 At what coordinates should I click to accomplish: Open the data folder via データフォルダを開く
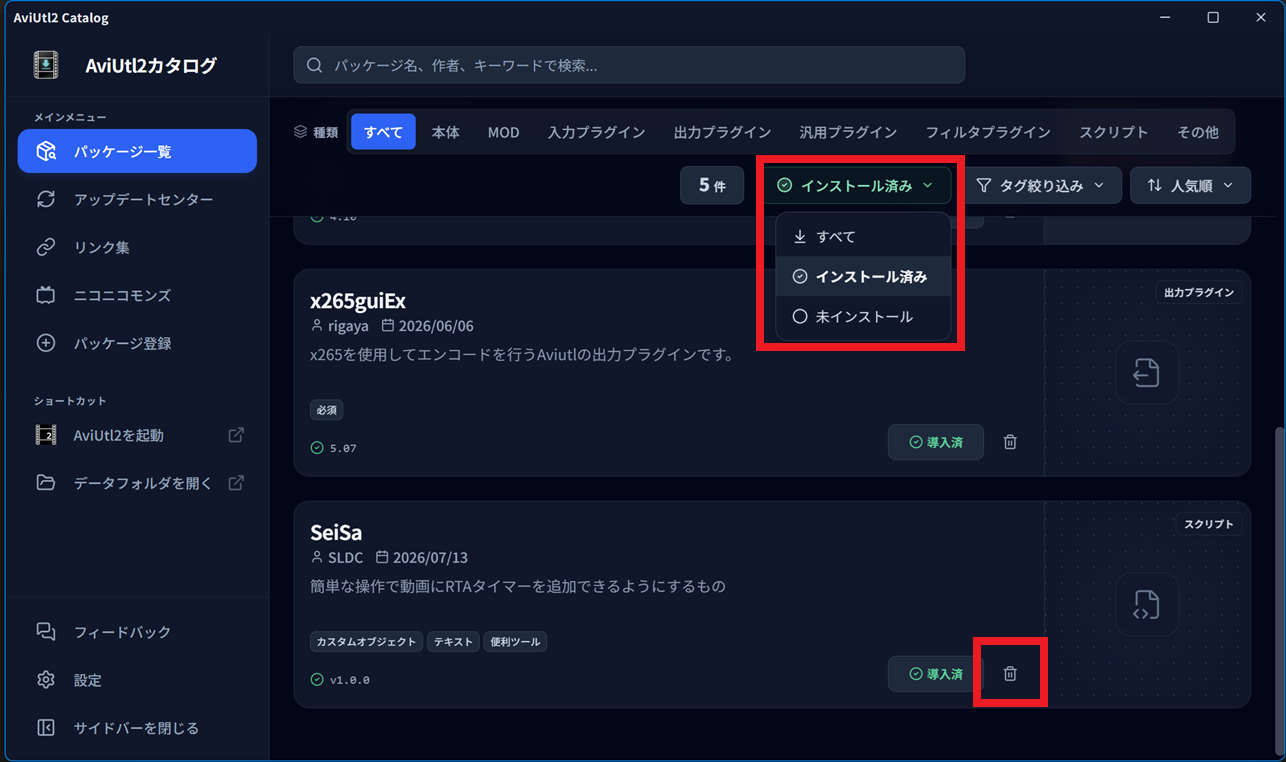pyautogui.click(x=137, y=483)
